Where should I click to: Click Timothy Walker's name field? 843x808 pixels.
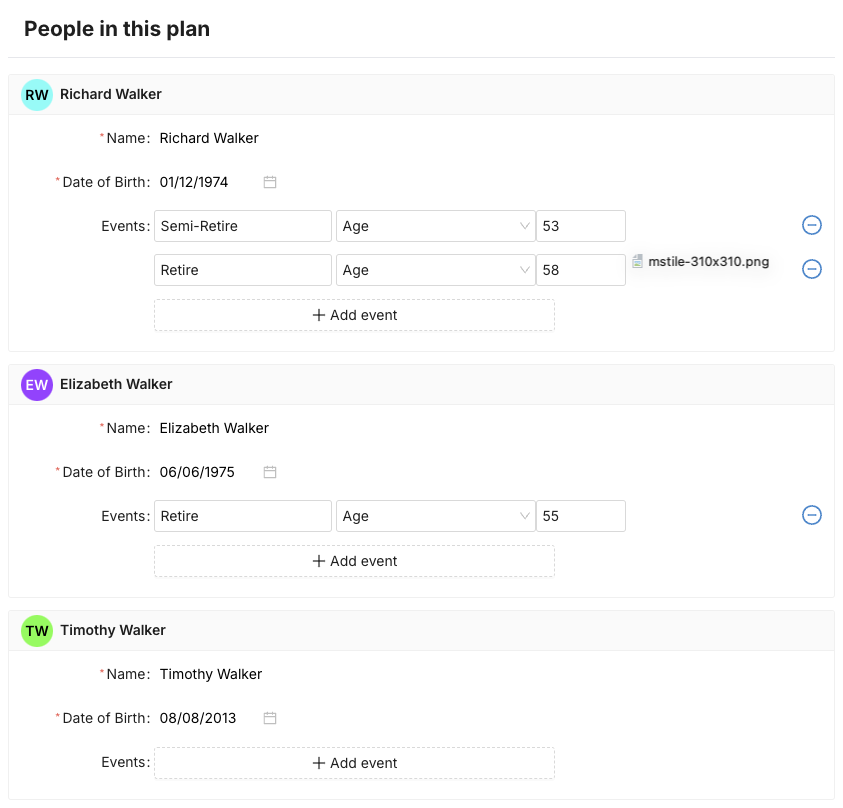[x=211, y=674]
